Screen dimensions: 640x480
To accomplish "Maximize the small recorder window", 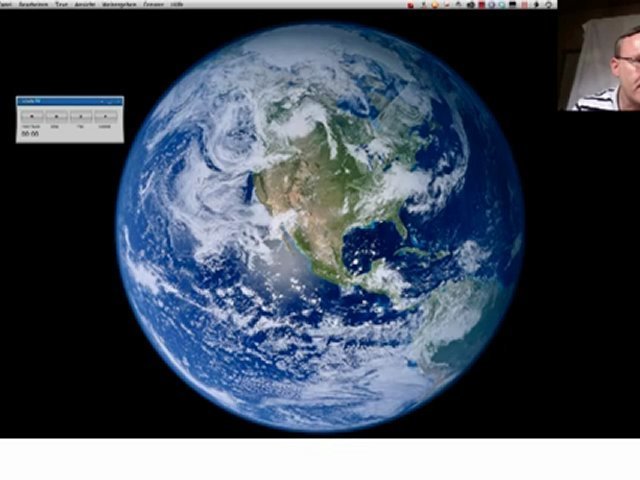I will [110, 101].
